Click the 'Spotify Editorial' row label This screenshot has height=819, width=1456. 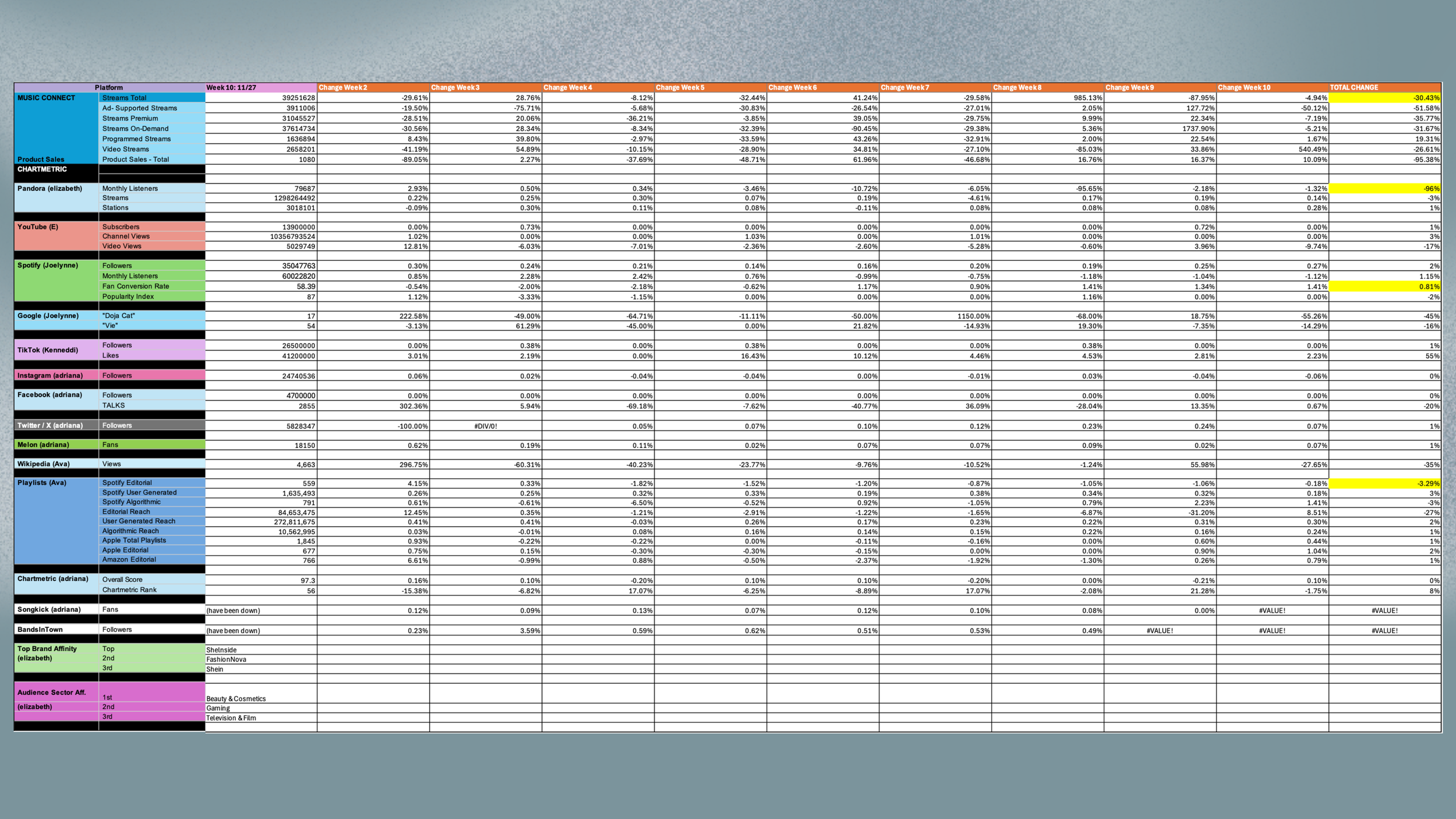(152, 483)
